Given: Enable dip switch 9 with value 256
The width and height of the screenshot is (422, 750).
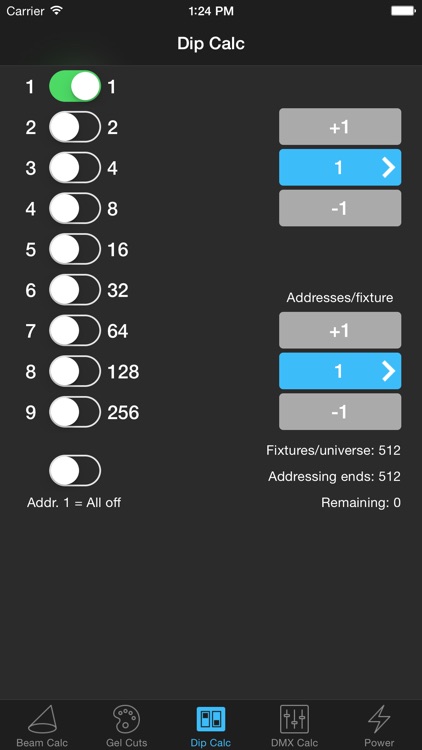Looking at the screenshot, I should 75,412.
